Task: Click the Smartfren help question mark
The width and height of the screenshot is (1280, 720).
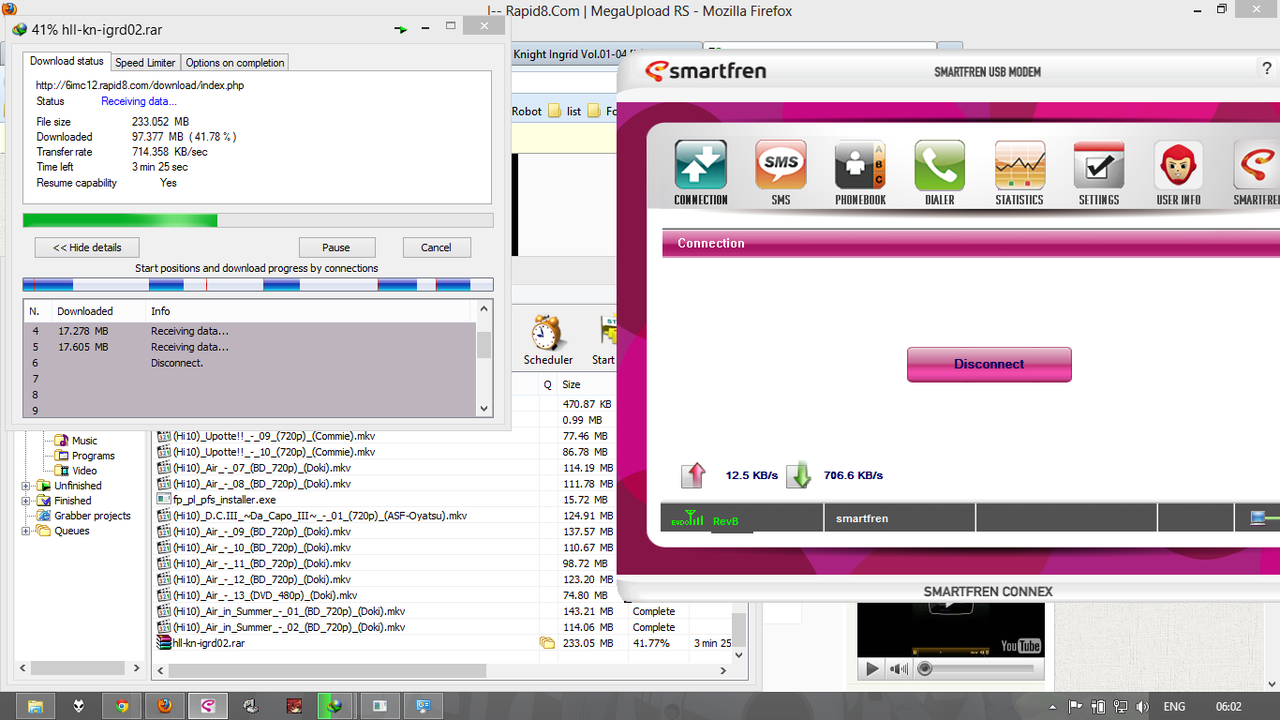Action: [1267, 69]
